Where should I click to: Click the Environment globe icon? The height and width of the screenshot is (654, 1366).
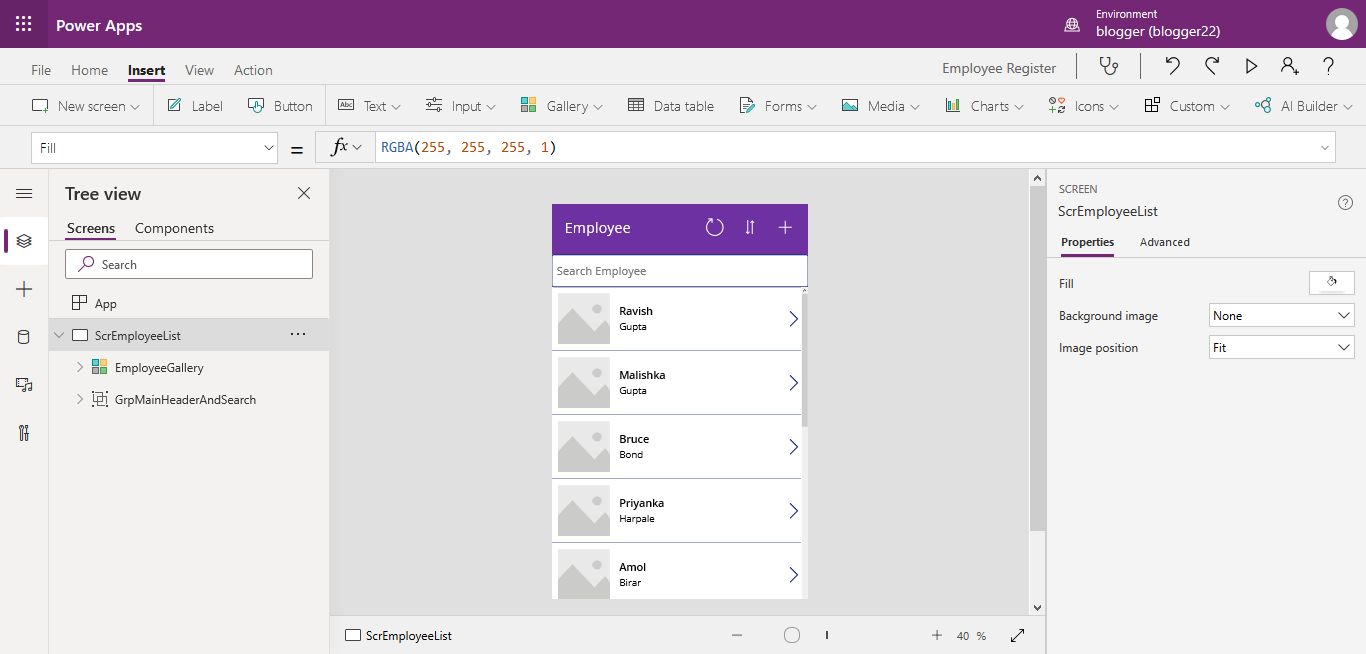tap(1072, 24)
